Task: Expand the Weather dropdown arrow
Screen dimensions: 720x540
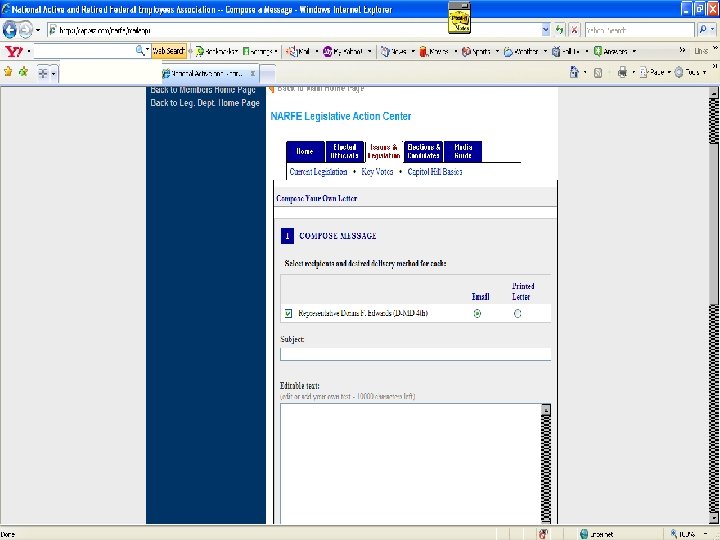Action: click(x=545, y=51)
